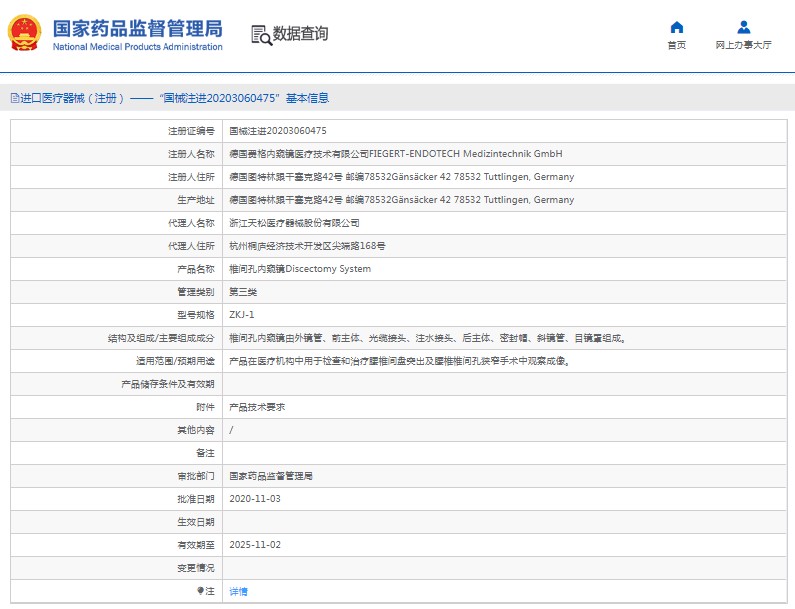Click the 生效日期 row label
Screen dimensions: 795x609
click(x=196, y=522)
